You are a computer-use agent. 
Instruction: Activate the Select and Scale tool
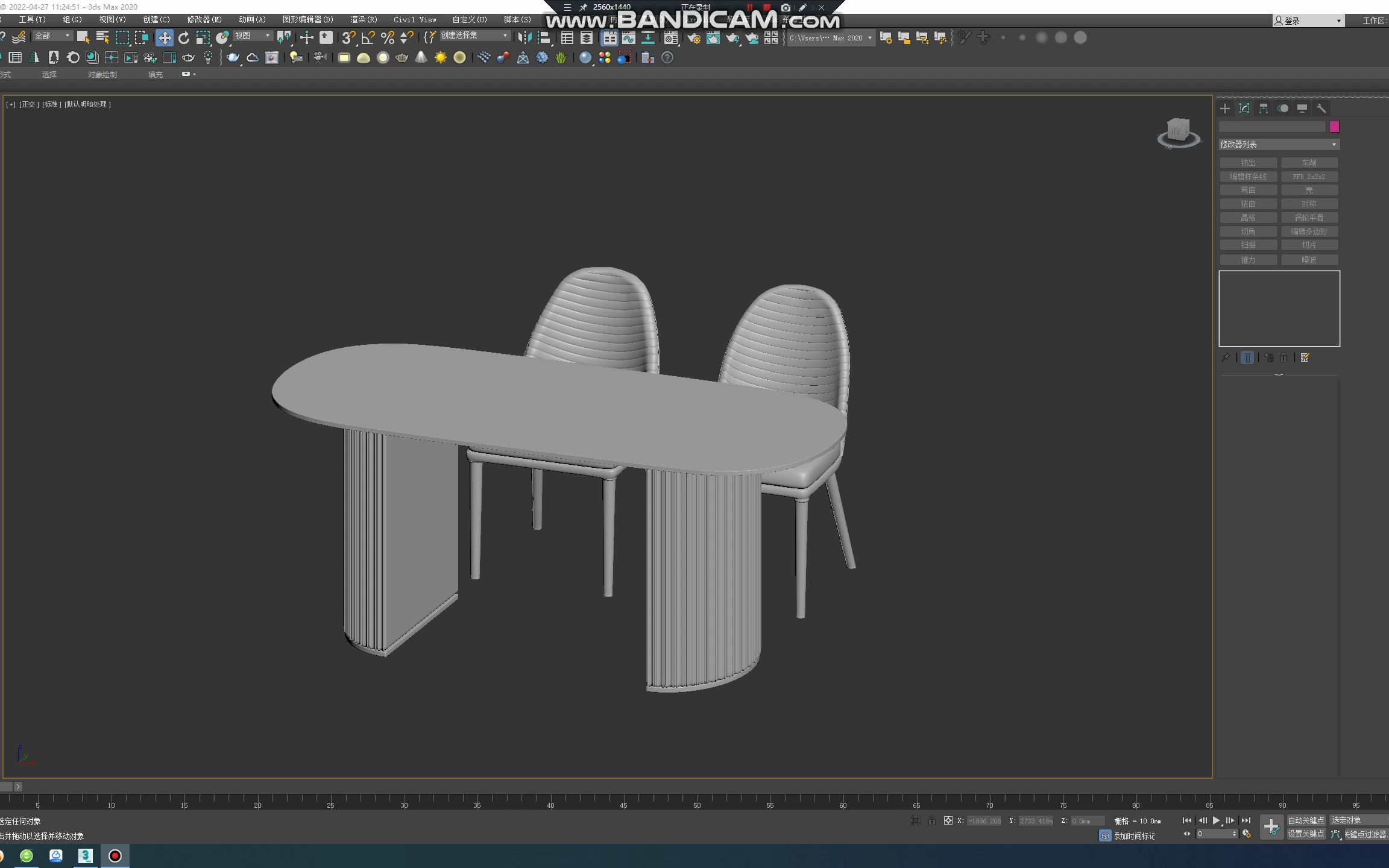(x=203, y=37)
